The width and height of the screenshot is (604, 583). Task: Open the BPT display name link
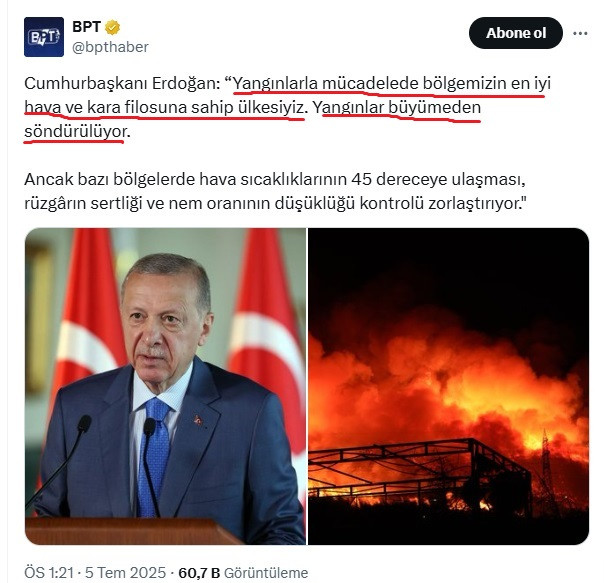coord(86,27)
